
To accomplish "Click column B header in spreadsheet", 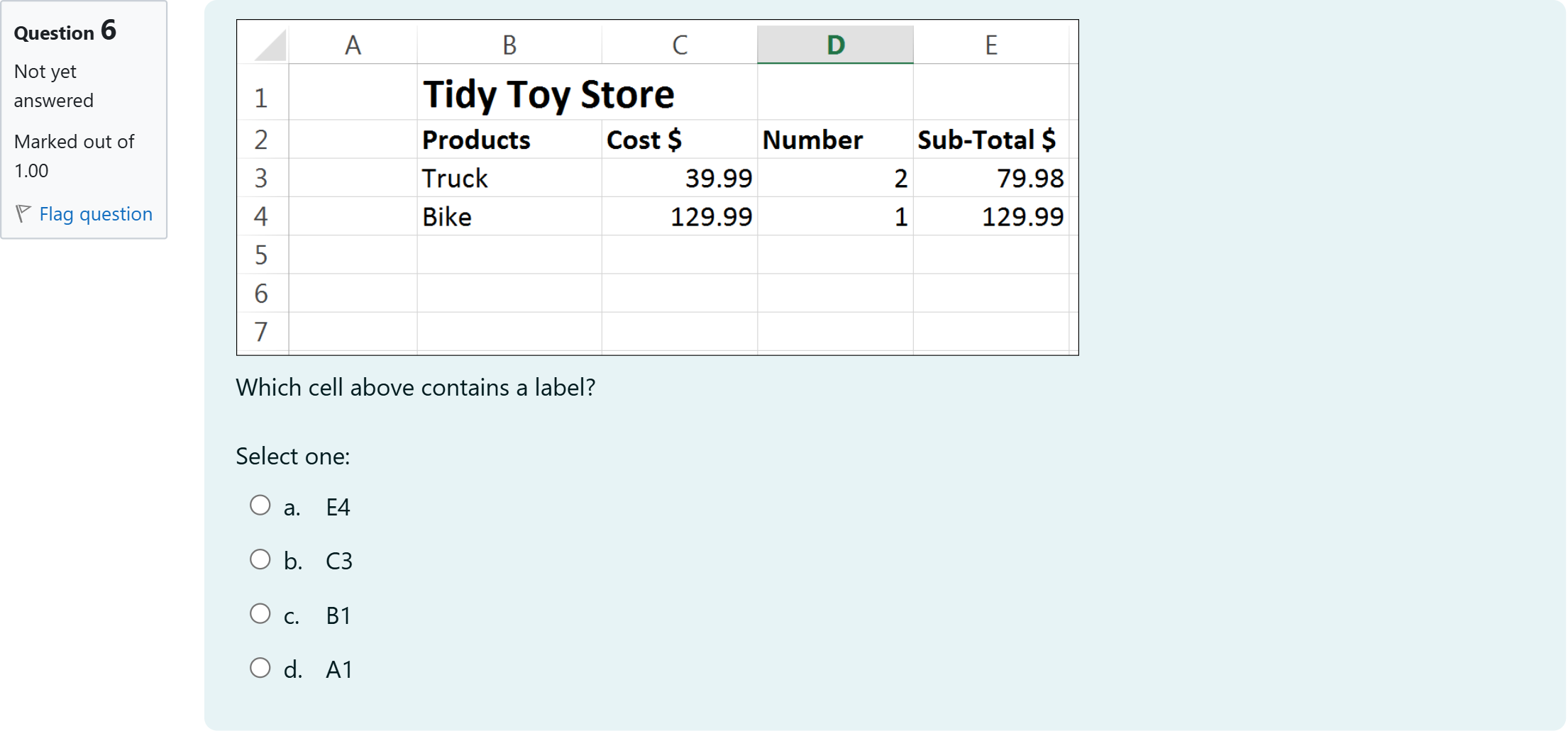I will point(509,45).
